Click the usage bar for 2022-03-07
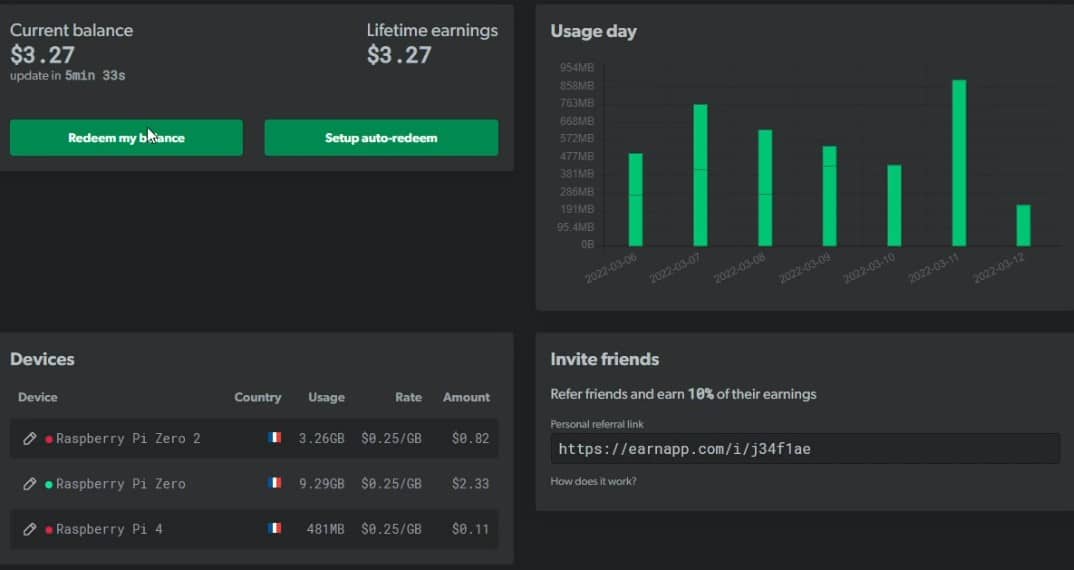 [700, 175]
